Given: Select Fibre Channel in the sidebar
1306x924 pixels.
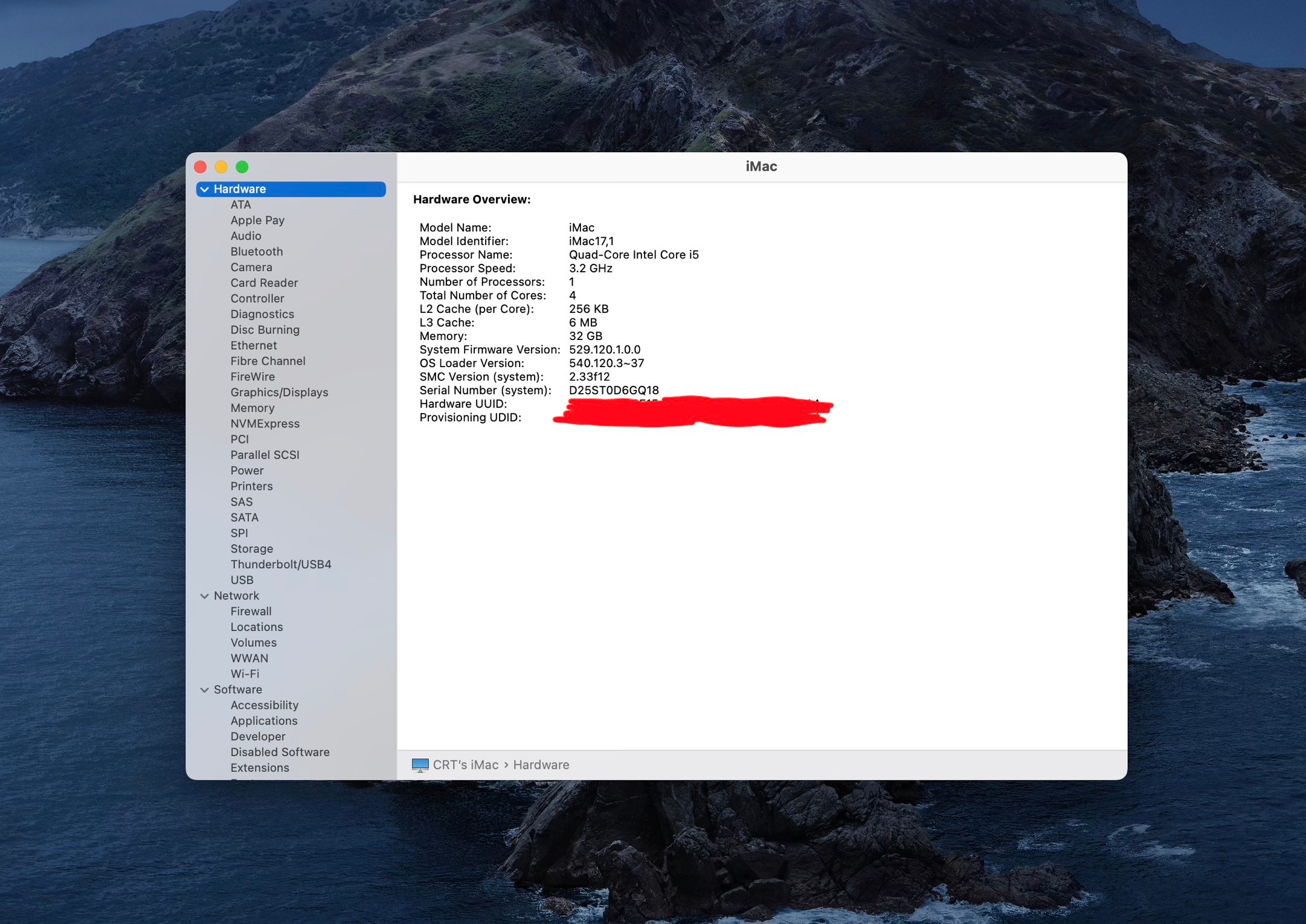Looking at the screenshot, I should click(268, 361).
